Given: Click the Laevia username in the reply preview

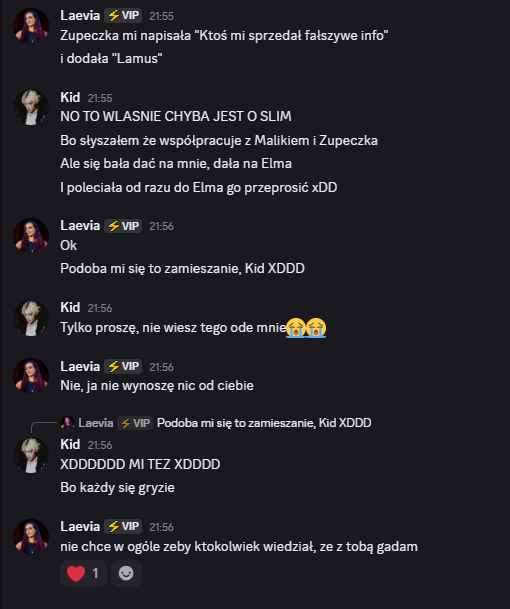Looking at the screenshot, I should [x=96, y=423].
